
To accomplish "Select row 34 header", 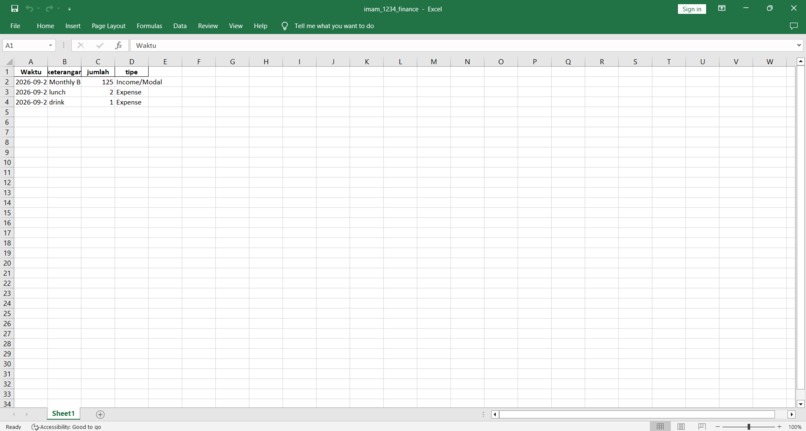I will [x=7, y=404].
